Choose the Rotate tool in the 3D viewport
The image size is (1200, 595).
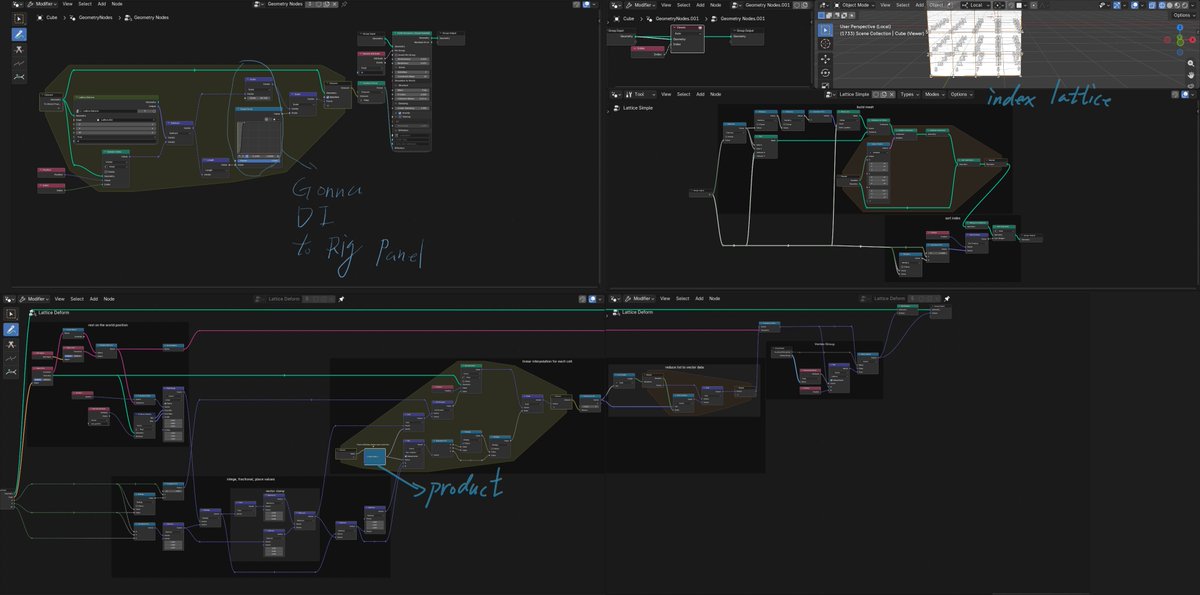tap(825, 73)
